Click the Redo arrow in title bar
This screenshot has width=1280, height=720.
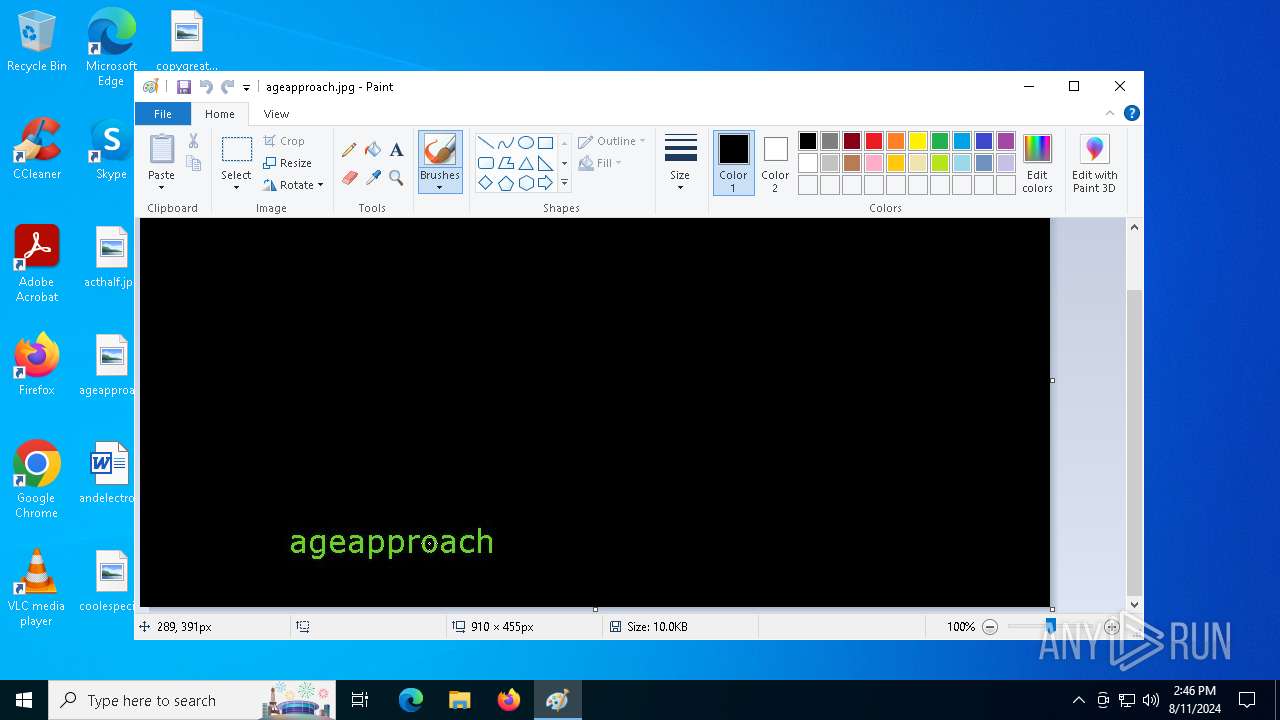(228, 87)
